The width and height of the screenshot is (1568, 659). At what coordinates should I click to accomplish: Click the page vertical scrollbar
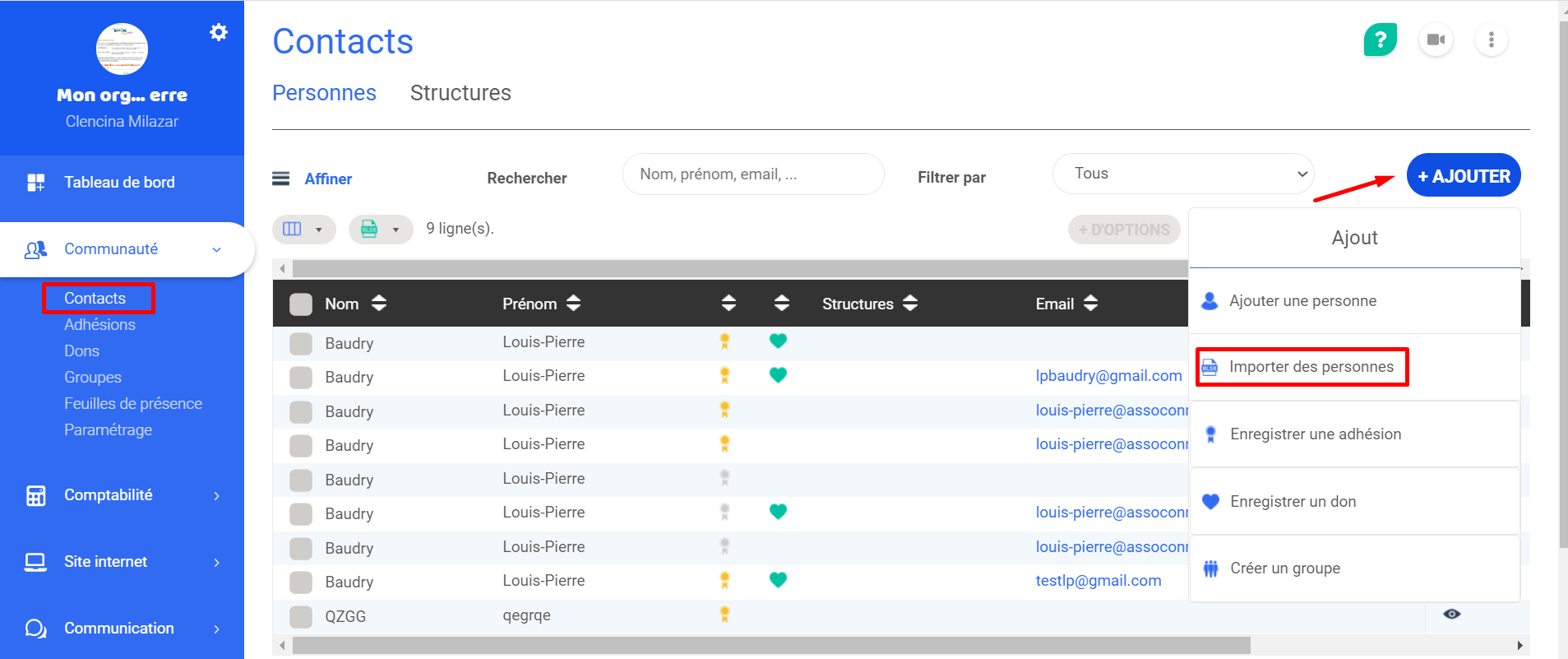tap(1563, 284)
